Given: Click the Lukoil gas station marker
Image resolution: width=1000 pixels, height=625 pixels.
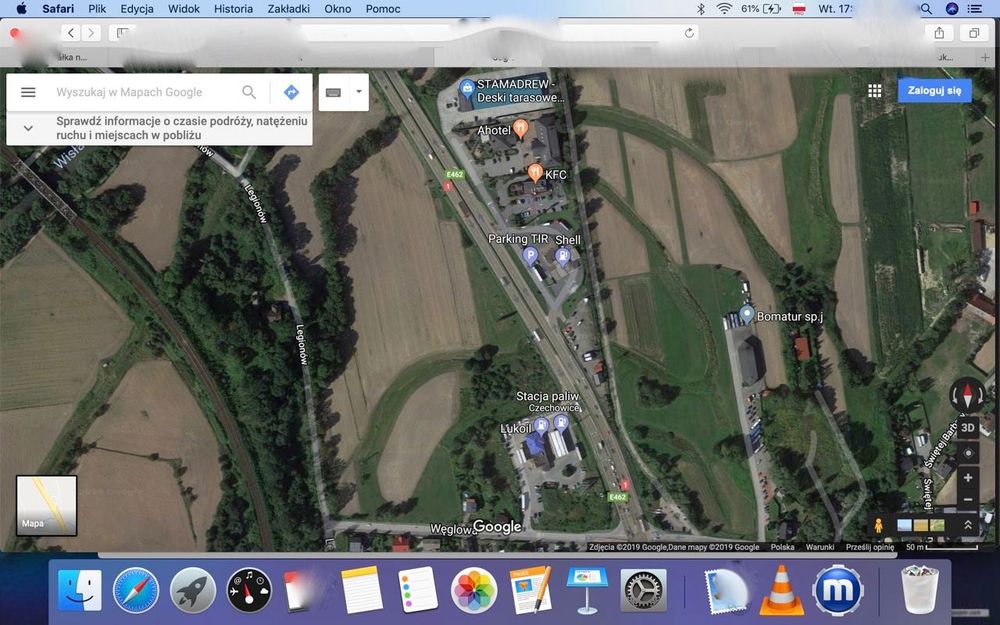Looking at the screenshot, I should (541, 426).
